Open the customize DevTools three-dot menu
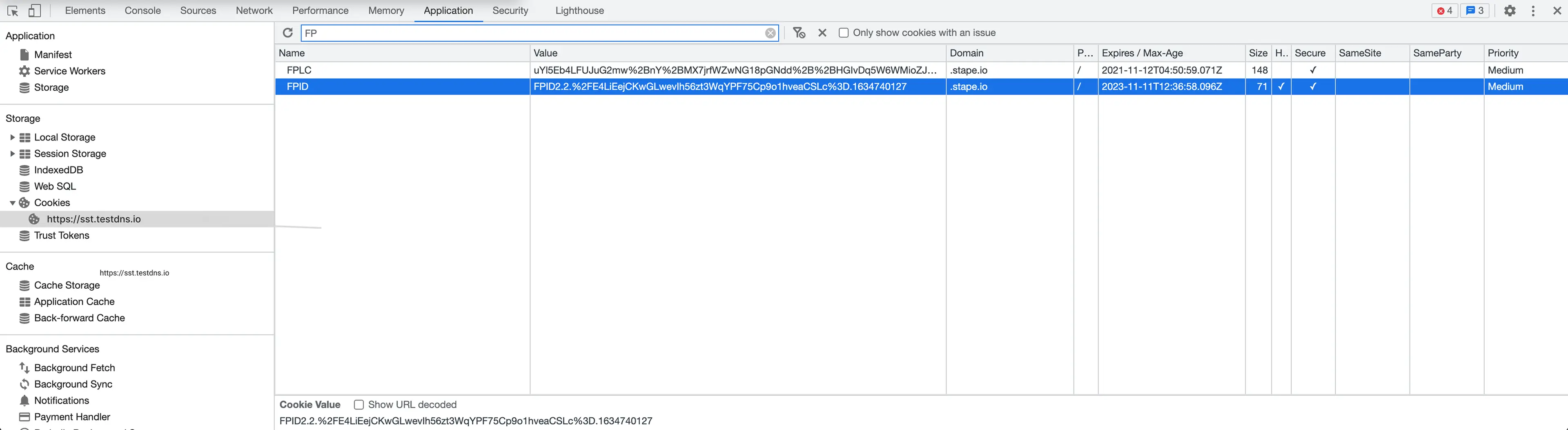The width and height of the screenshot is (1568, 430). coord(1533,10)
